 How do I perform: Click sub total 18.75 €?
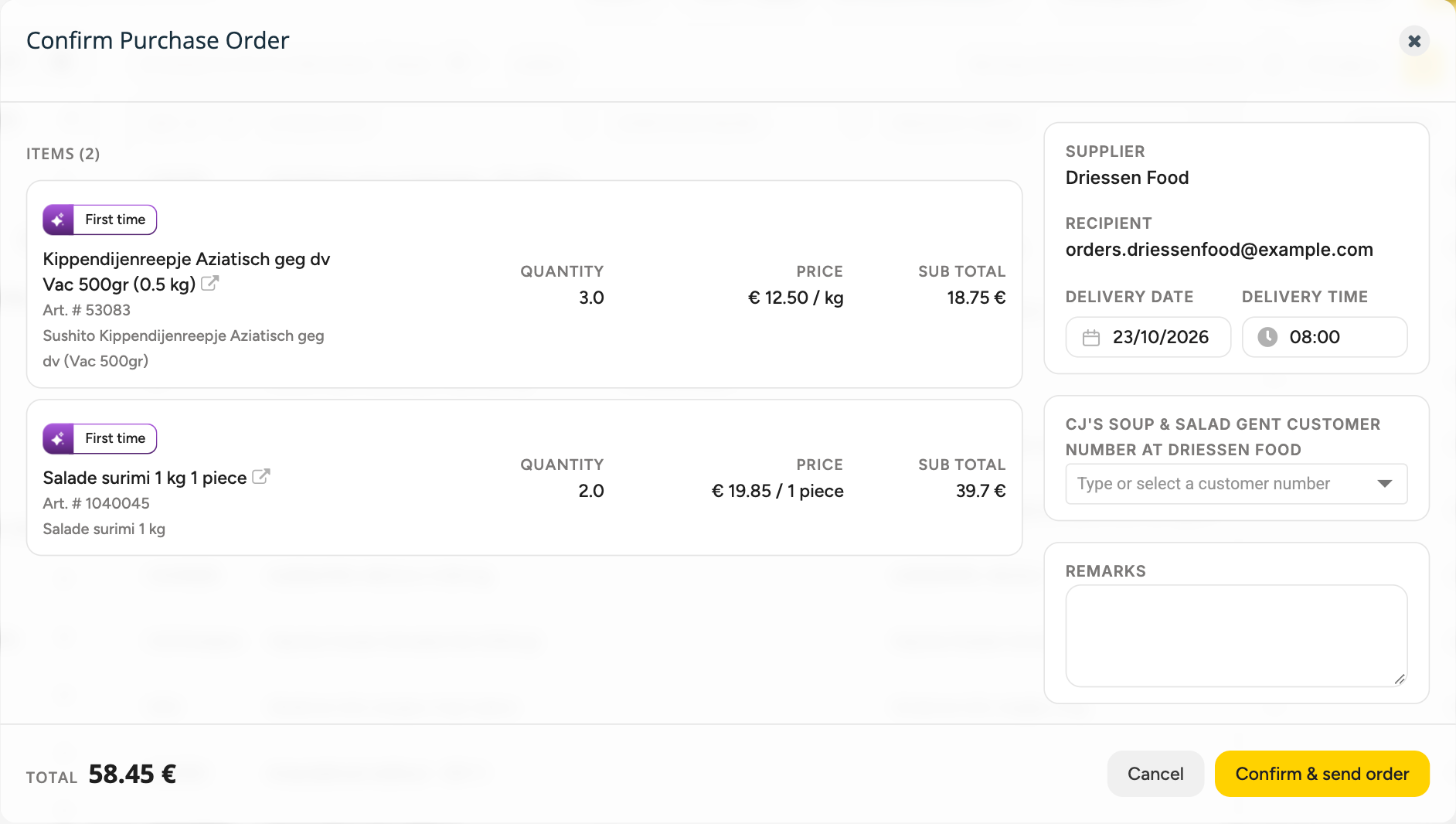click(976, 298)
